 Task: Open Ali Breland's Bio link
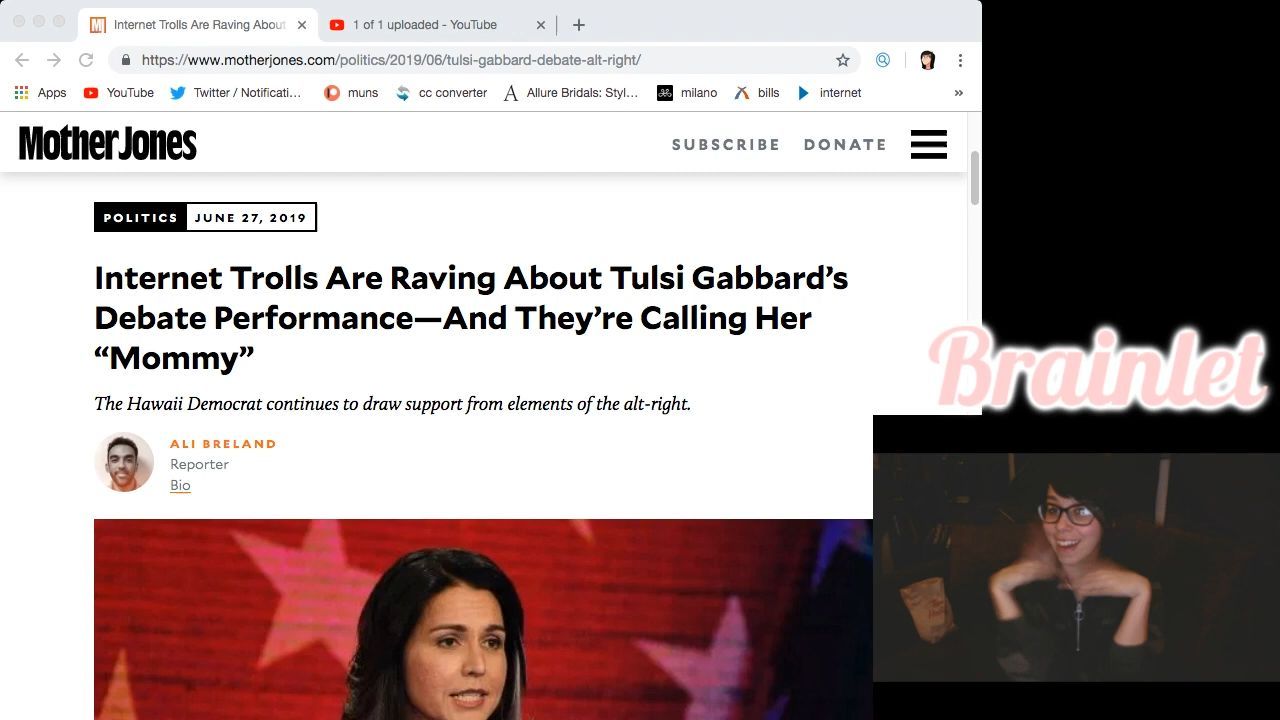coord(180,485)
